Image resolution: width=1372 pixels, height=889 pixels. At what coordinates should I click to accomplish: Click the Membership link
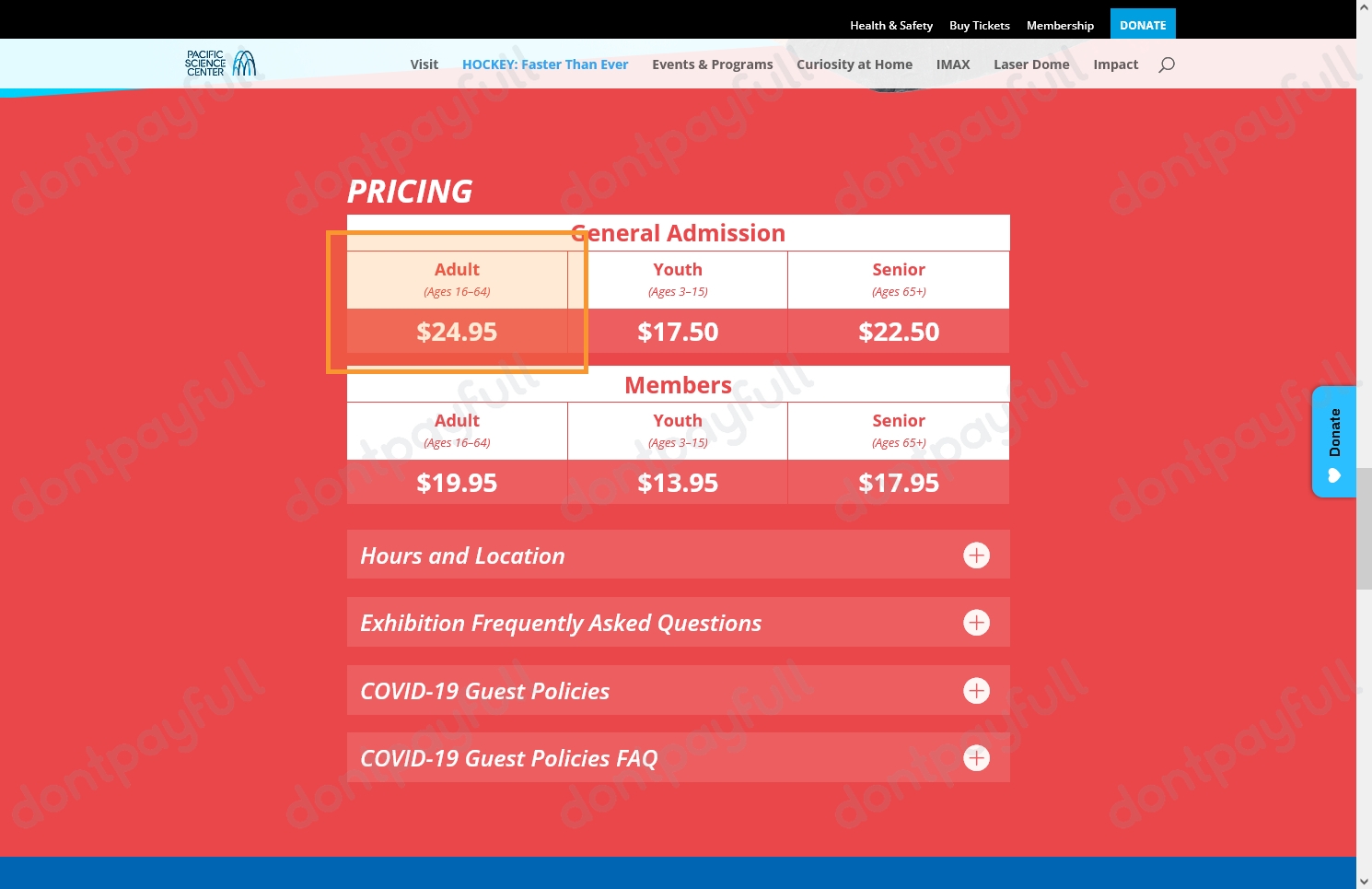coord(1060,25)
